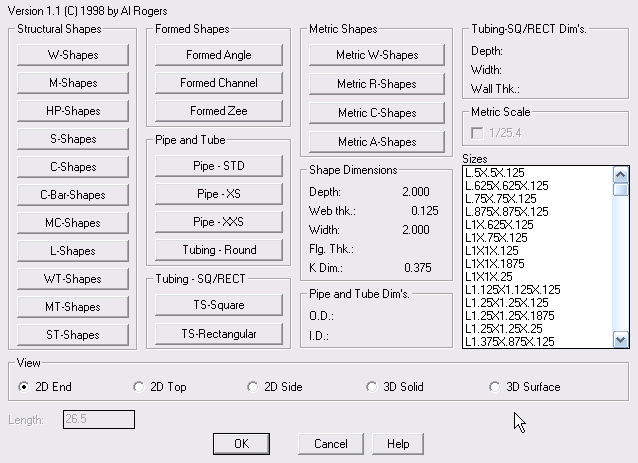The height and width of the screenshot is (463, 638).
Task: Click the Cancel button
Action: (x=331, y=444)
